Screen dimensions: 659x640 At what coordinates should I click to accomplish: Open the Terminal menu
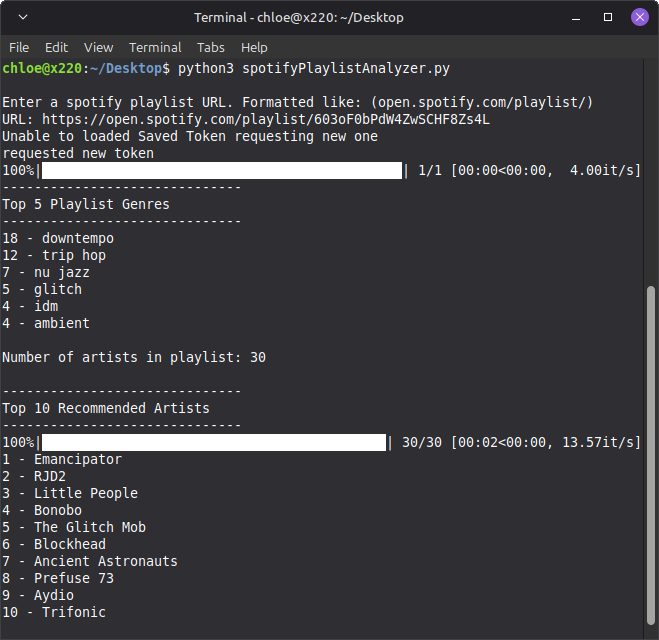pos(155,47)
